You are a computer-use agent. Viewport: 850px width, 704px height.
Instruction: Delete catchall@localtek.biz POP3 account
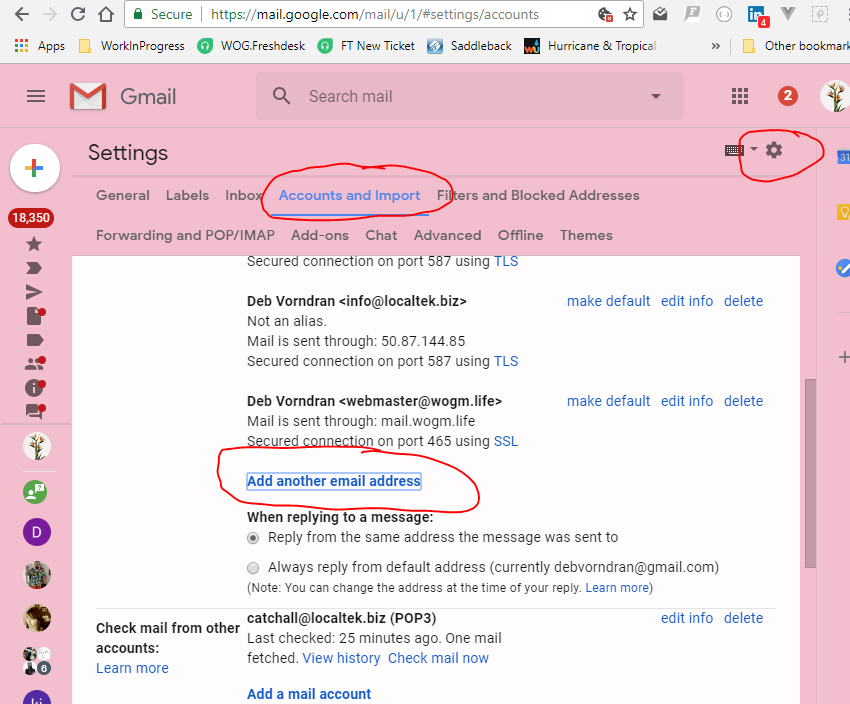(x=743, y=618)
